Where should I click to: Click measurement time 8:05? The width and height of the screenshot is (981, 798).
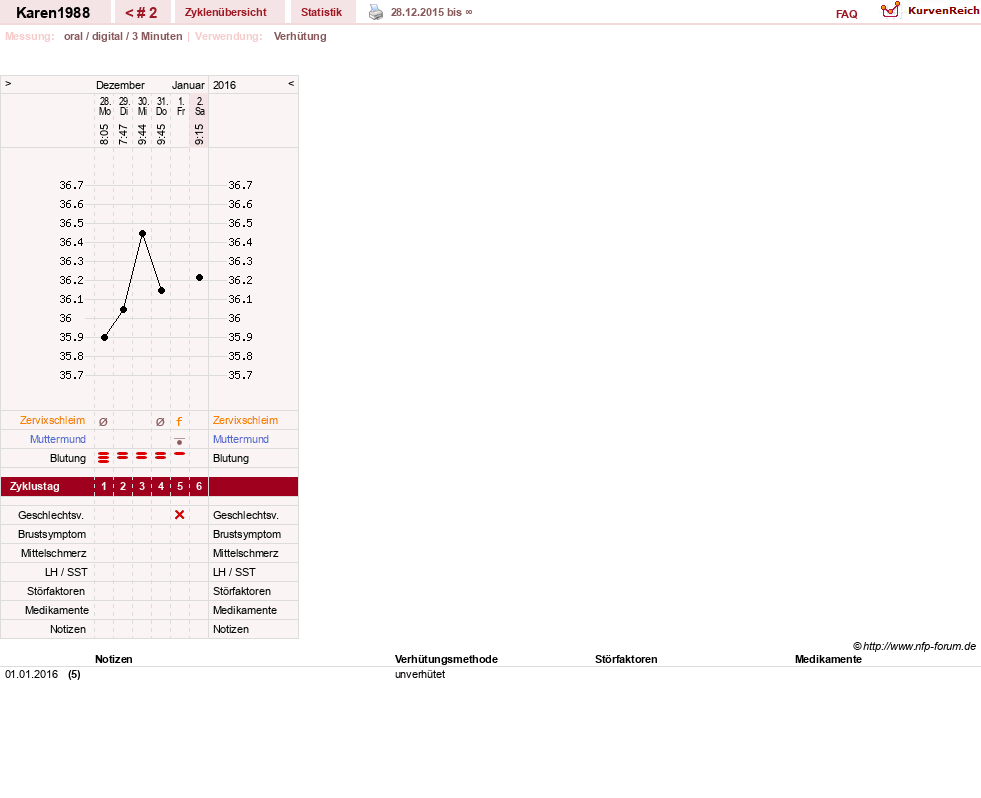point(104,134)
